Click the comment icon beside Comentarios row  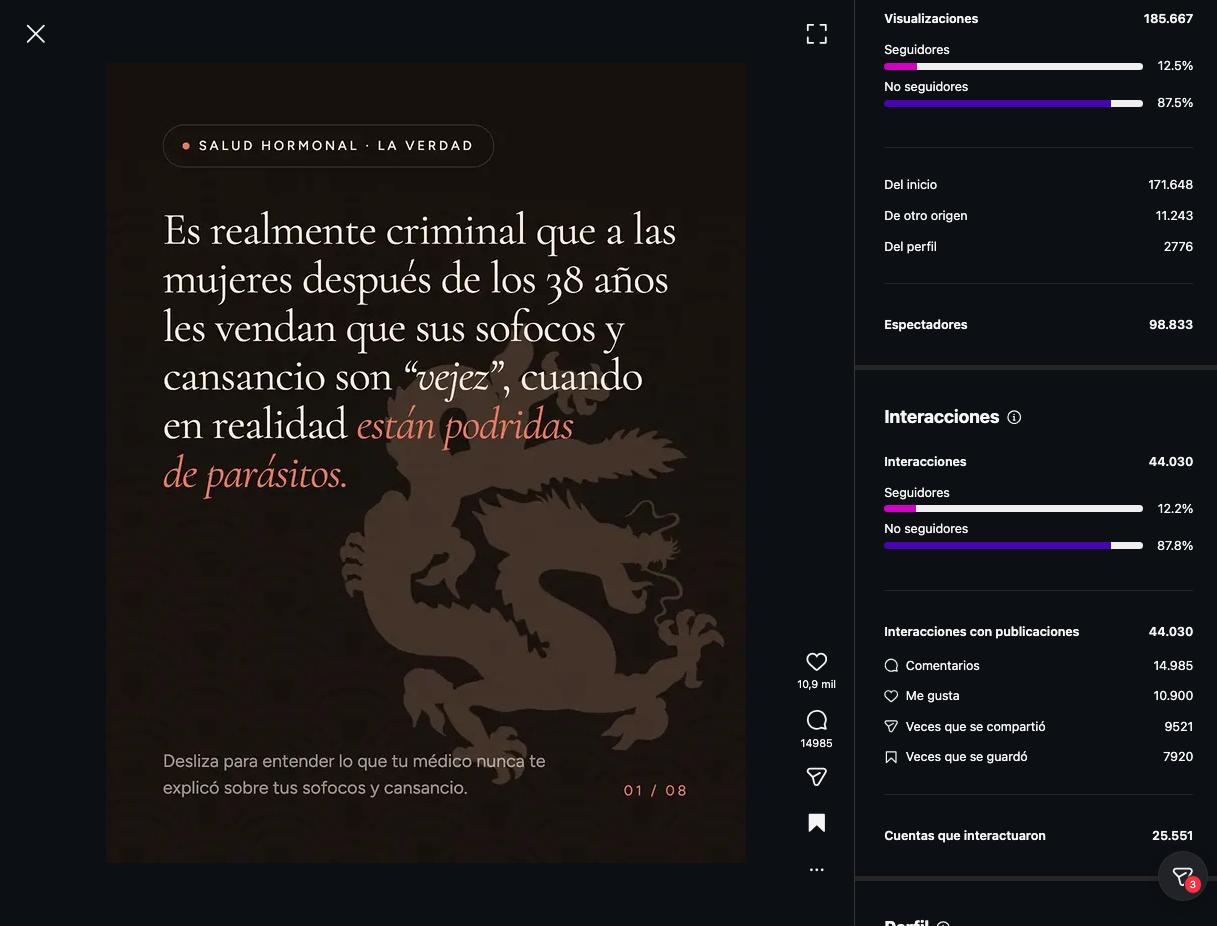[891, 666]
